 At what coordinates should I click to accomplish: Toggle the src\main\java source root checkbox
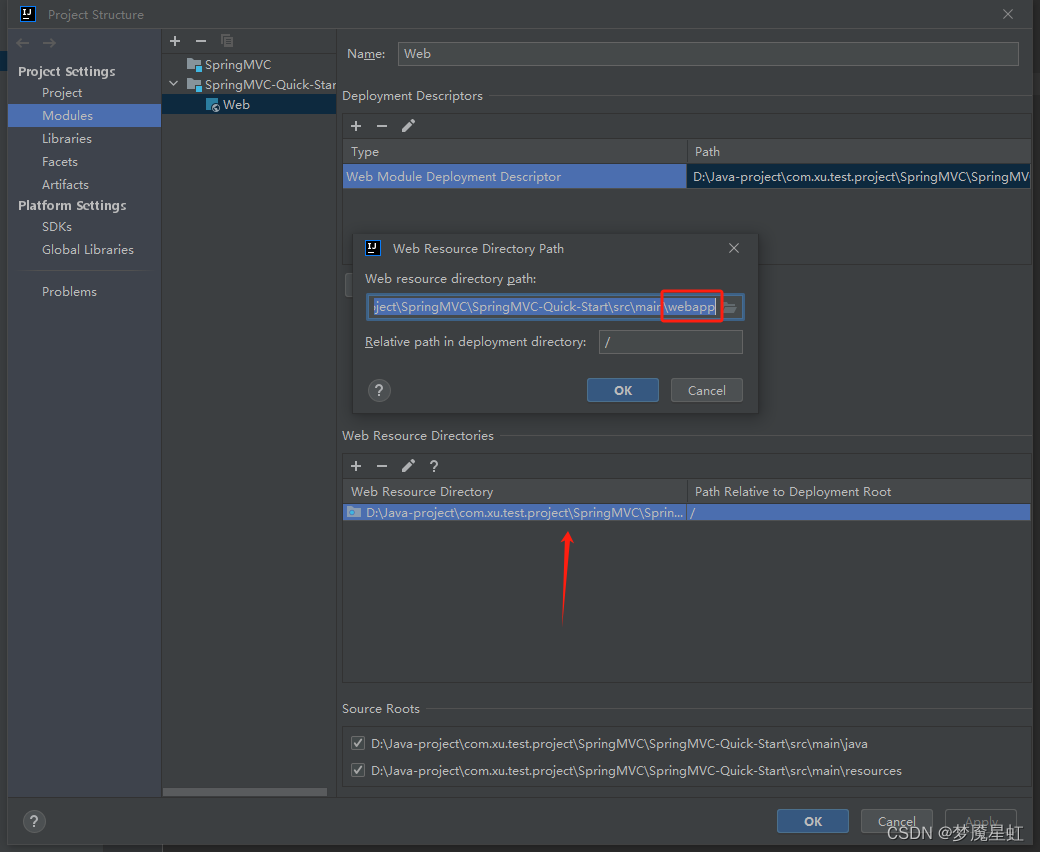(x=358, y=743)
